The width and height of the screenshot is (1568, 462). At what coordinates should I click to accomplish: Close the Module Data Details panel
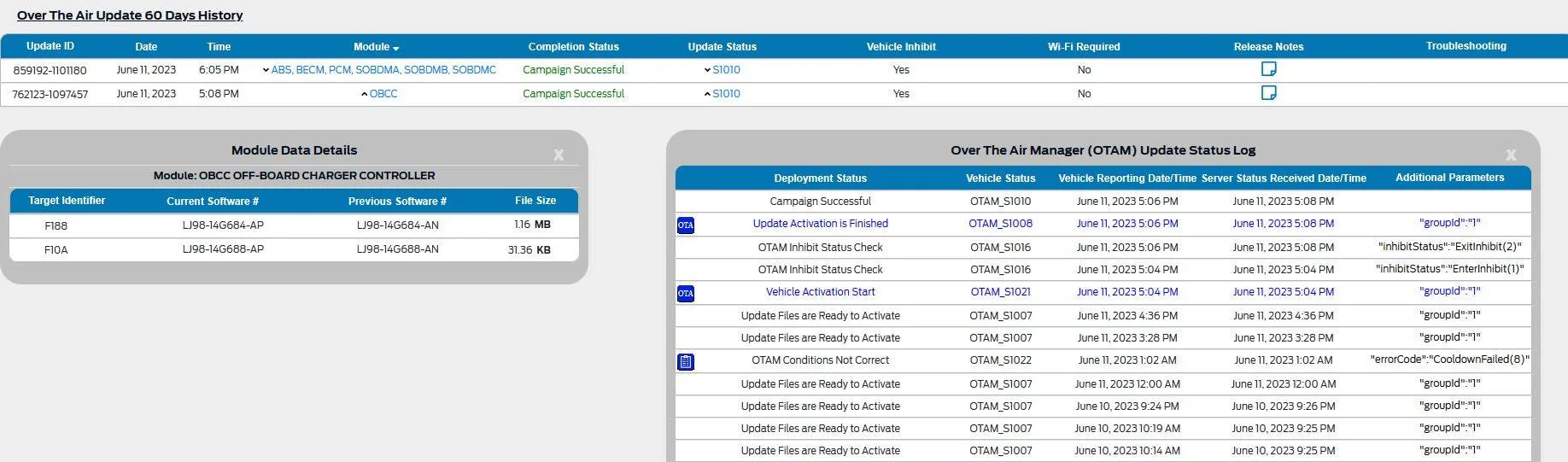click(559, 155)
